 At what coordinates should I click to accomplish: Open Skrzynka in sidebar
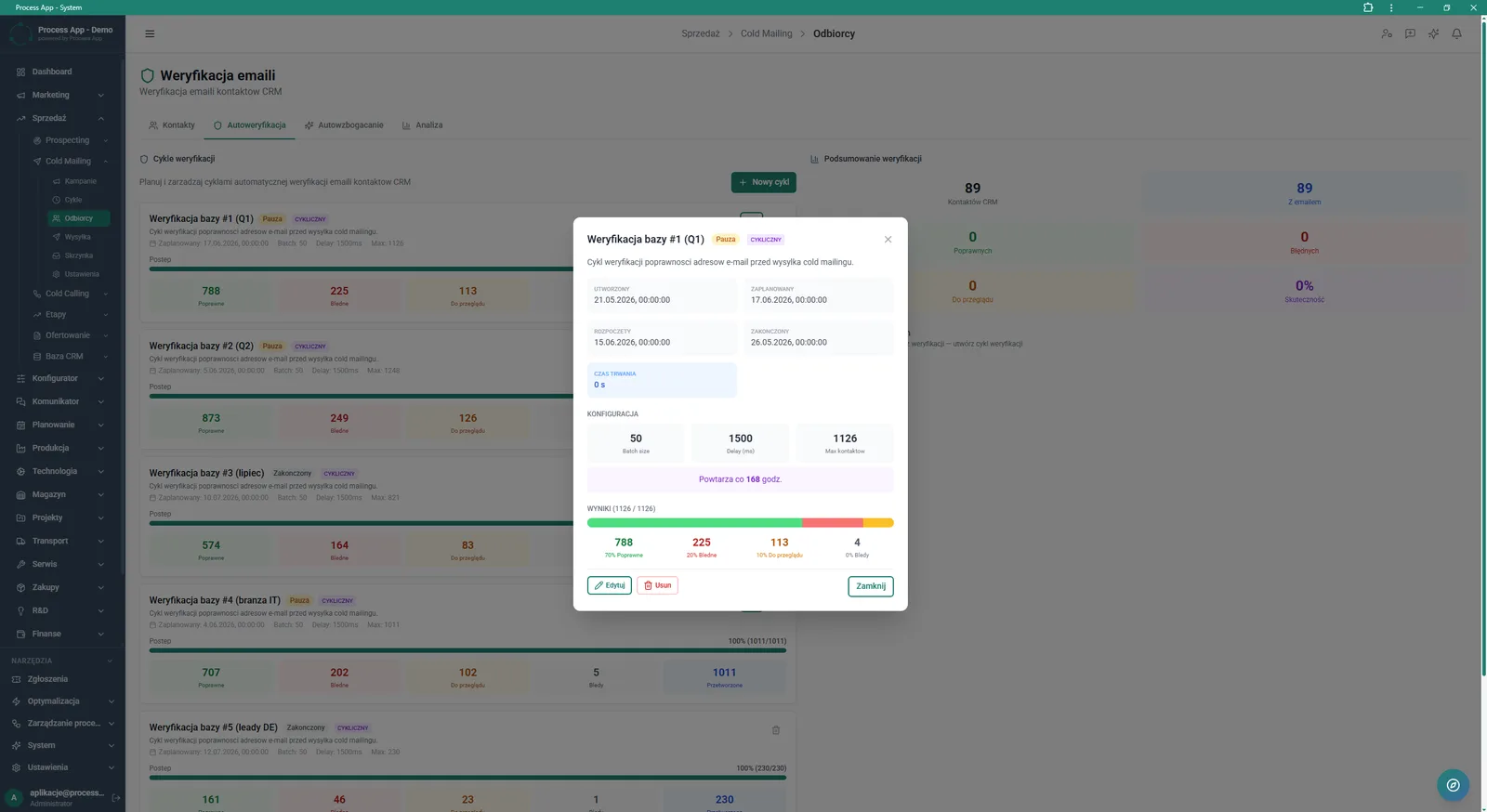[x=79, y=255]
